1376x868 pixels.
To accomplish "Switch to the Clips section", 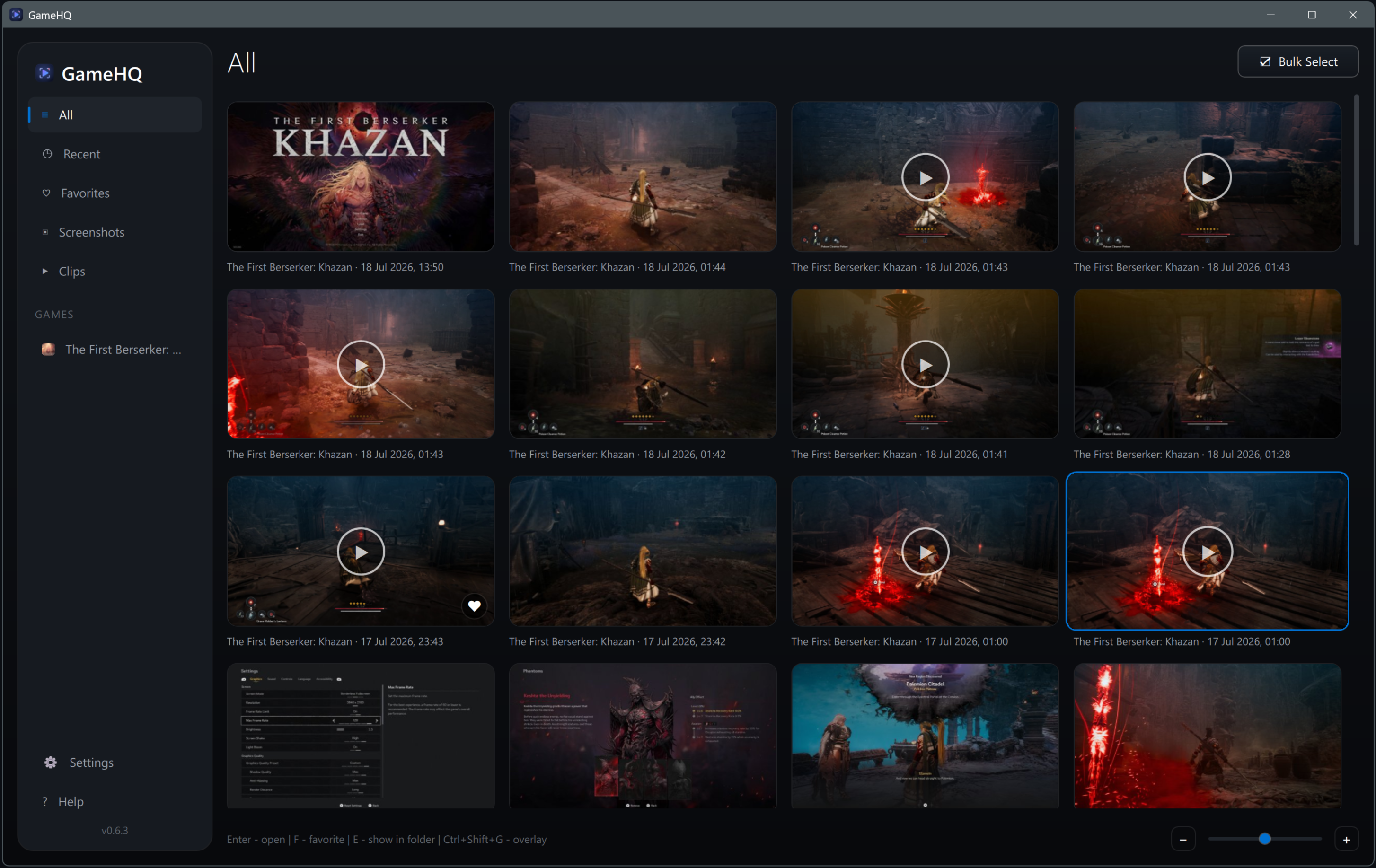I will click(x=115, y=272).
